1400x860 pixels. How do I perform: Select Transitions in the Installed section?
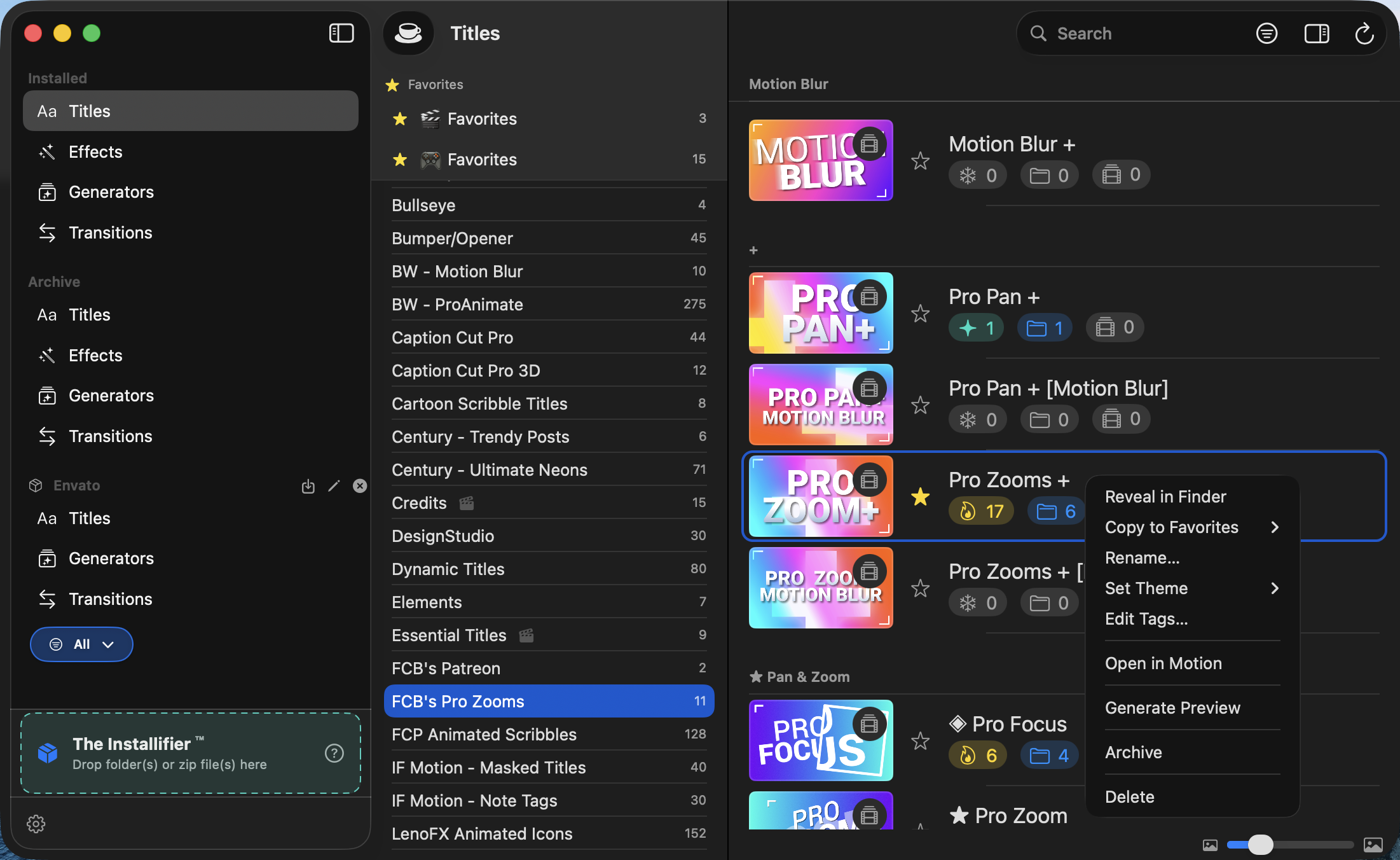coord(111,232)
